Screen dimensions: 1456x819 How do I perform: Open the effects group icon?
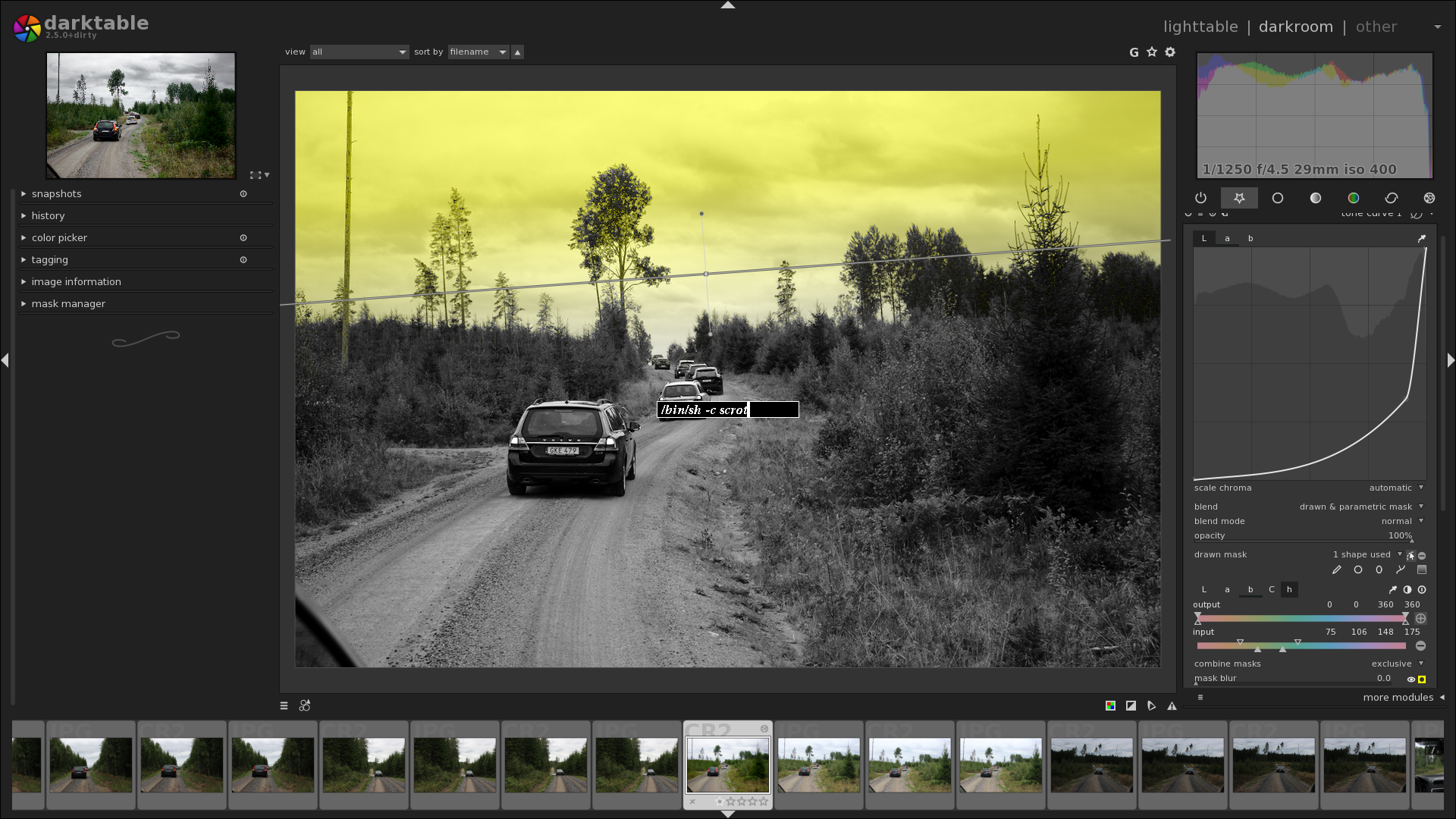pos(1429,198)
